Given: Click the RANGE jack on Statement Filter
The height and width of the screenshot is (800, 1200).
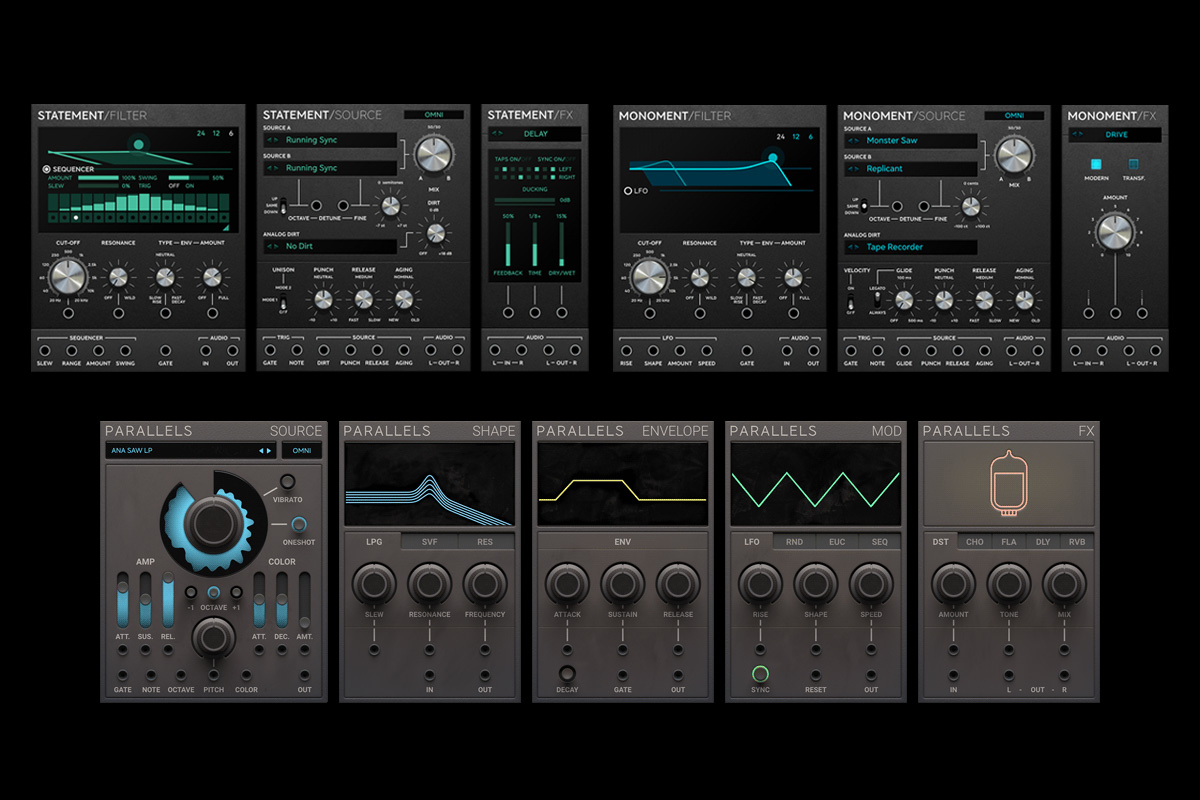Looking at the screenshot, I should point(72,351).
